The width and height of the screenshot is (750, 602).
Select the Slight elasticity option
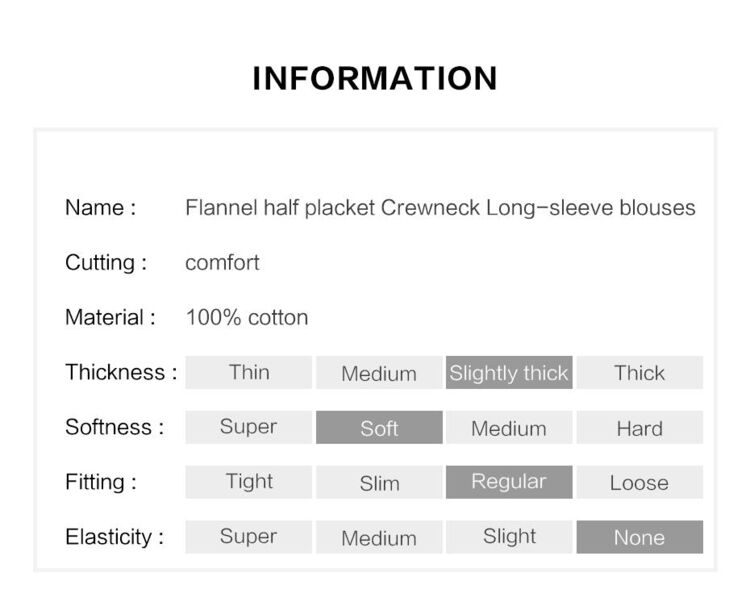point(509,537)
